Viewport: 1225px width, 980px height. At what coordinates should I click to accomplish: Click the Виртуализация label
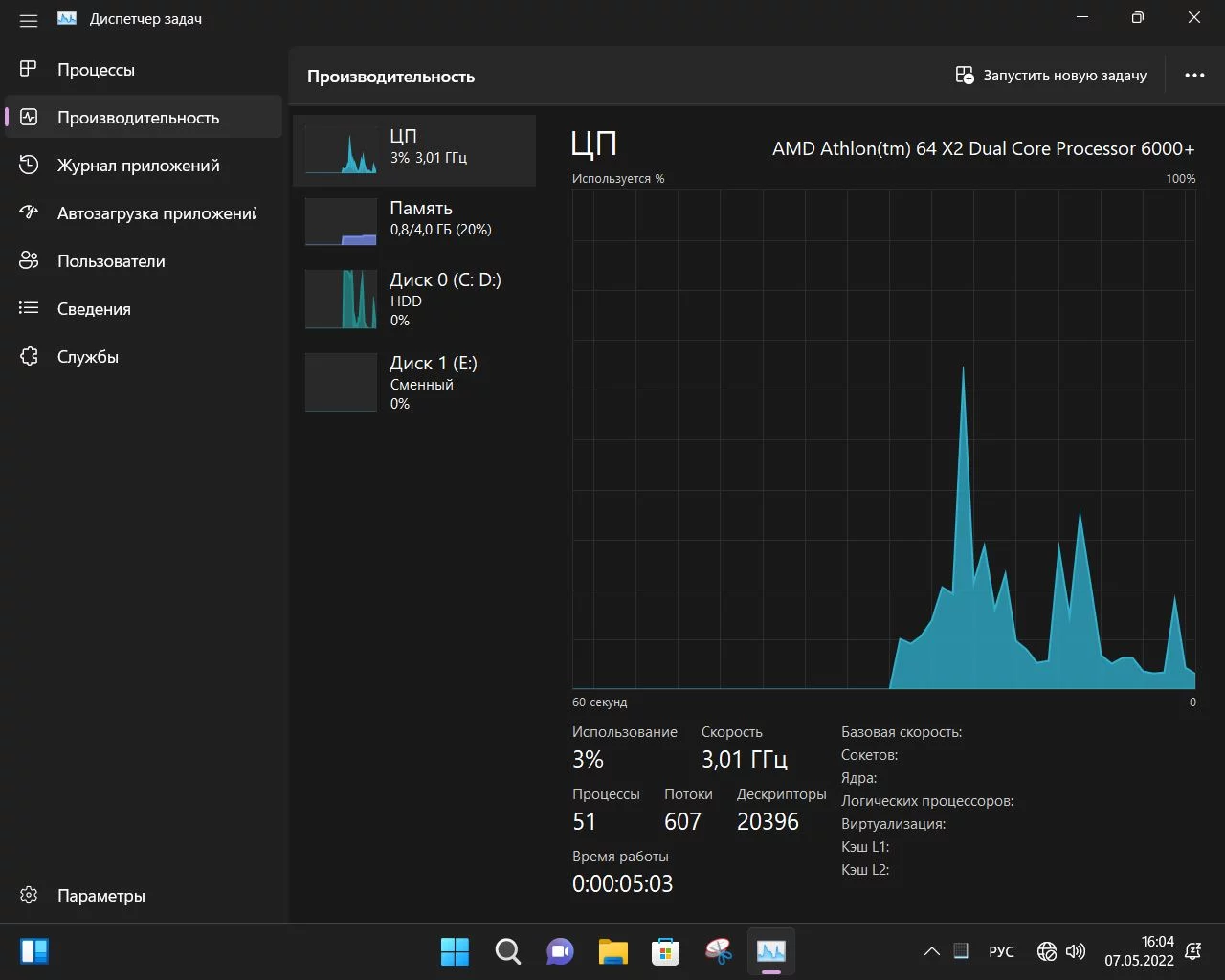pos(893,824)
